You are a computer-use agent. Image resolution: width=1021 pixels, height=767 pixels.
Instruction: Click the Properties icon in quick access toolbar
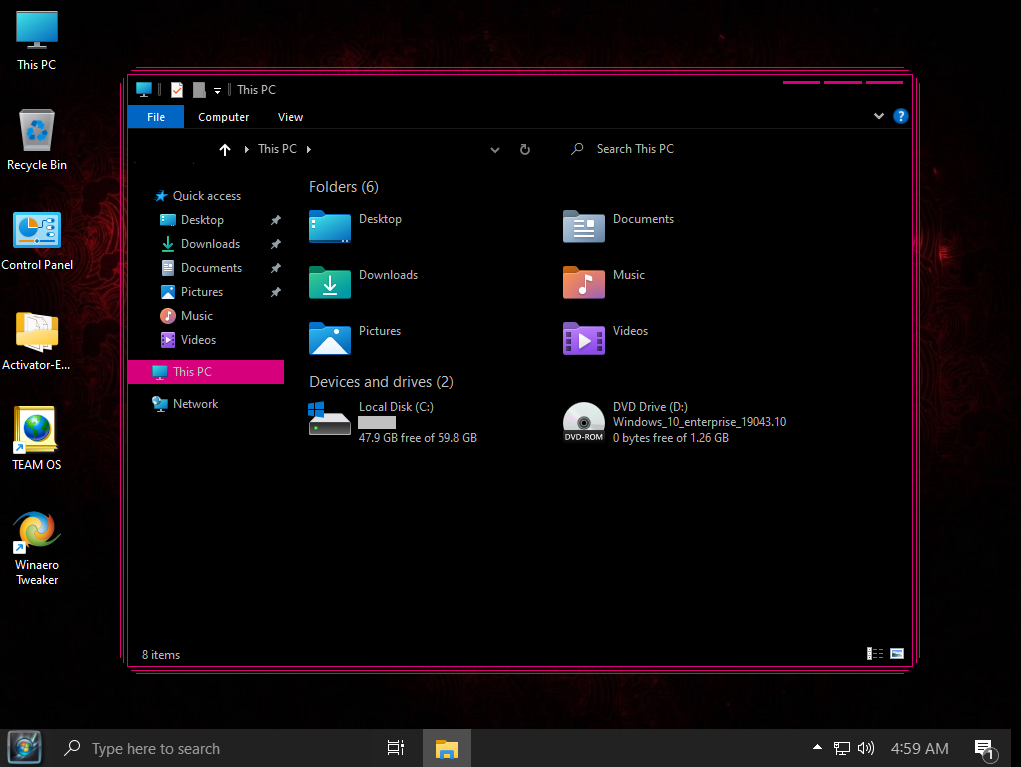[177, 90]
